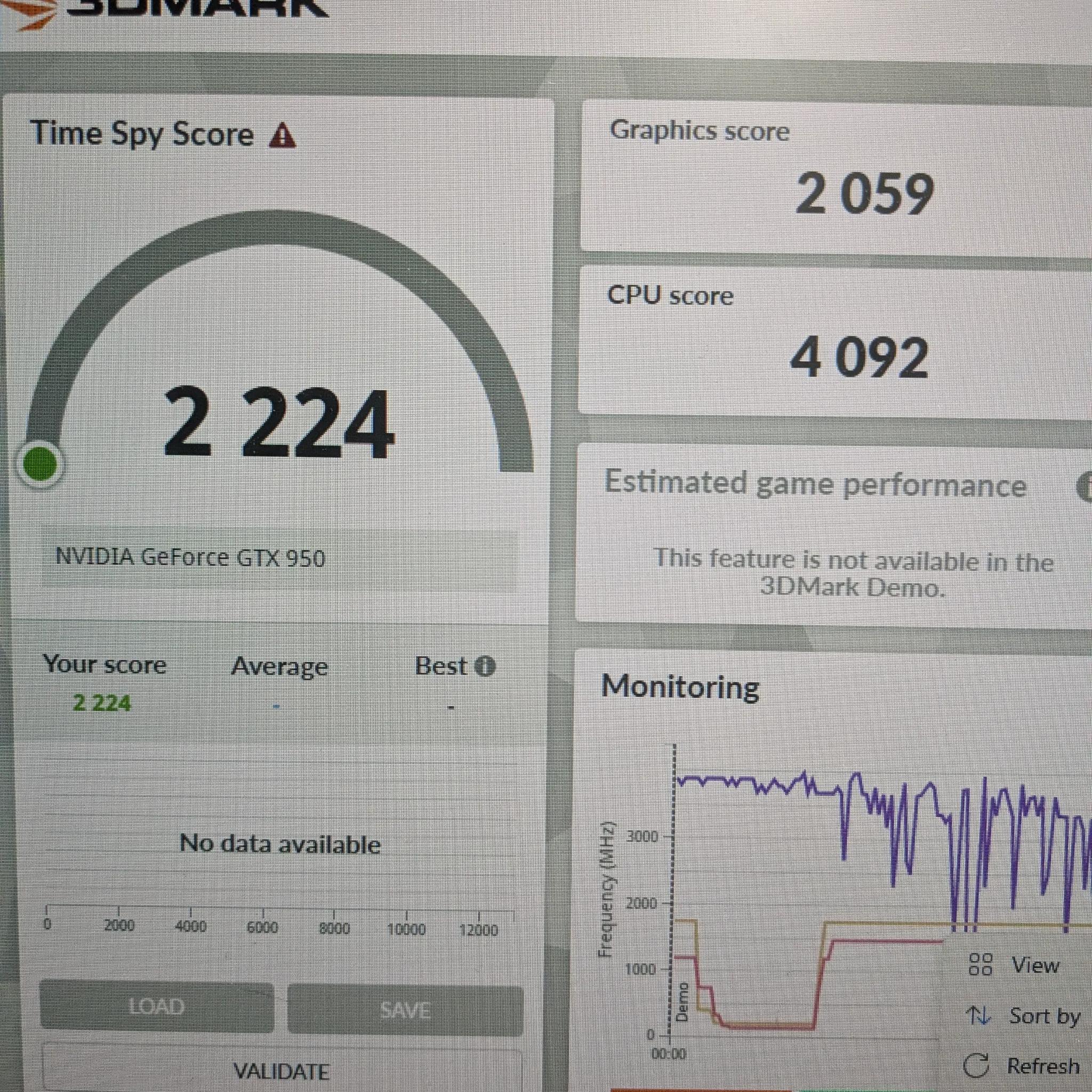Click the Average column label
Screen dimensions: 1092x1092
[x=280, y=667]
